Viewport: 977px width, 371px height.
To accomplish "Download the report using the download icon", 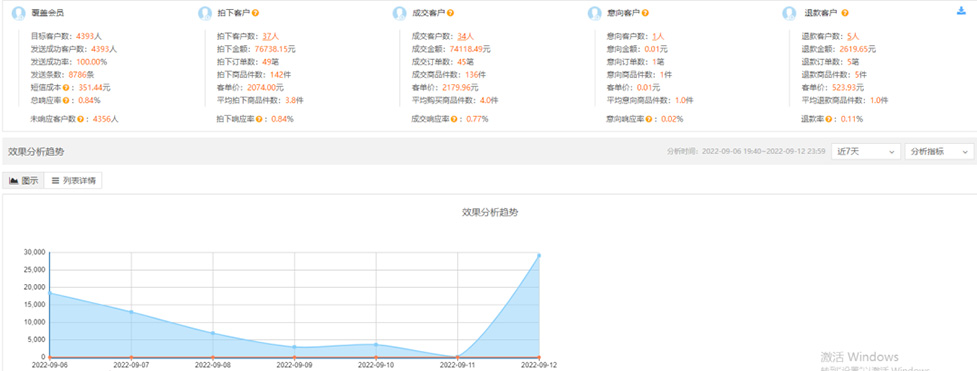I will coord(961,11).
